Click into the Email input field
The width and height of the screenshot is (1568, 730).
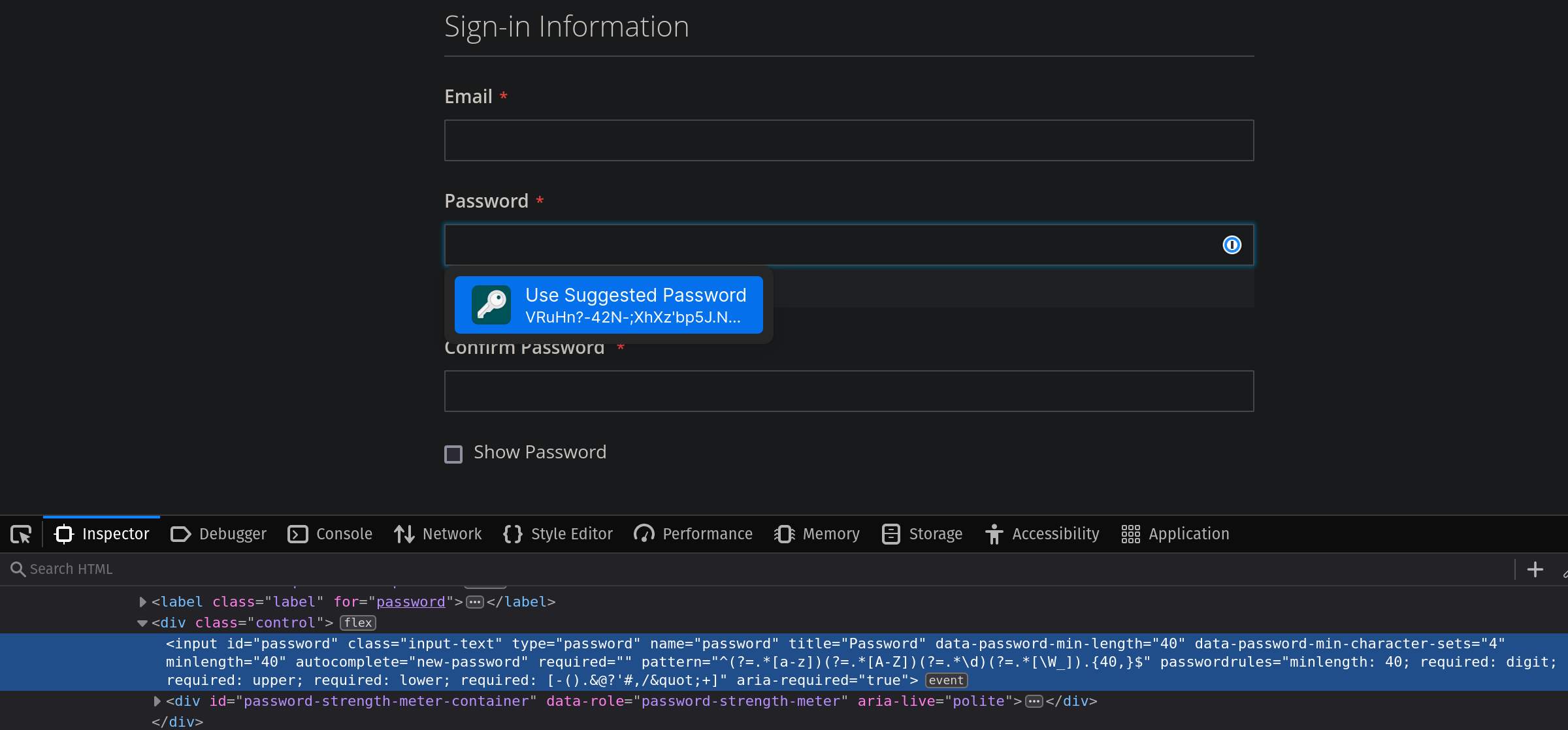849,140
